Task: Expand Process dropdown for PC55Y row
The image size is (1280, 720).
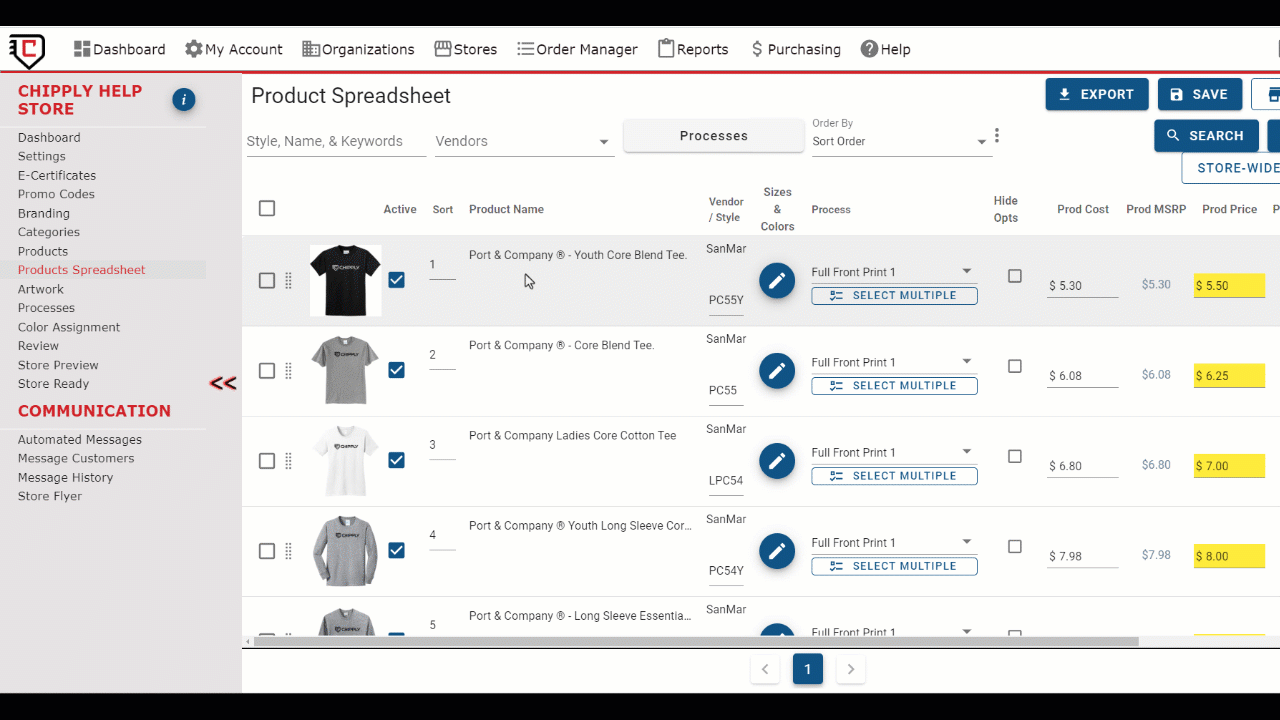Action: click(x=893, y=272)
